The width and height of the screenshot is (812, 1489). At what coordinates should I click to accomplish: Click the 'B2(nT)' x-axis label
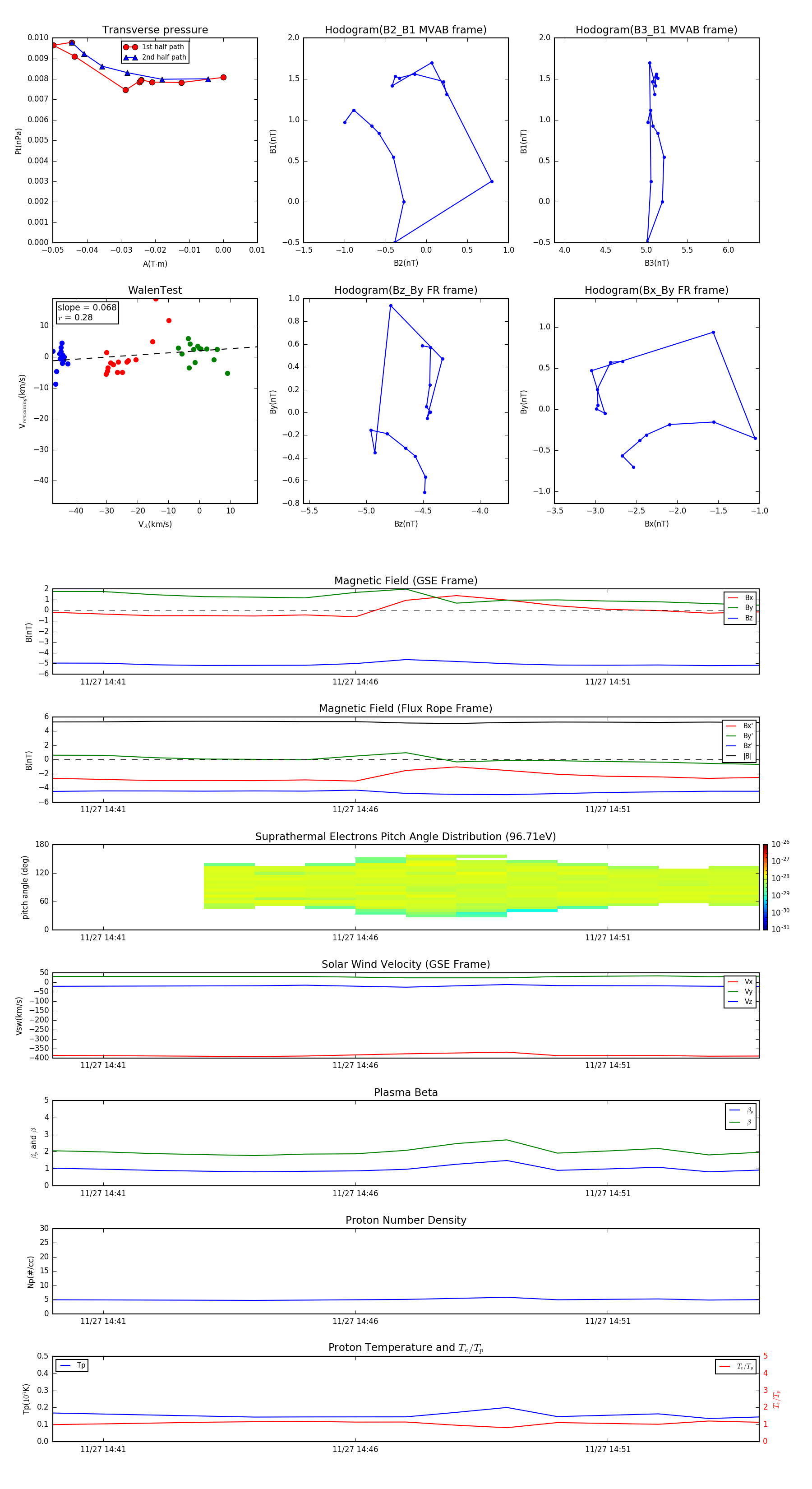[x=406, y=263]
